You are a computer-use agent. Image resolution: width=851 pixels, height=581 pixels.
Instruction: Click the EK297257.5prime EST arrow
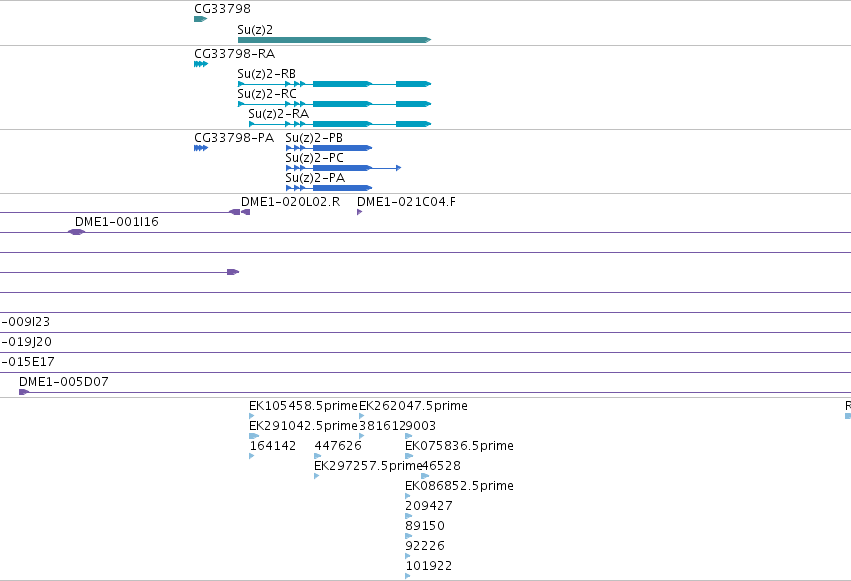click(316, 476)
